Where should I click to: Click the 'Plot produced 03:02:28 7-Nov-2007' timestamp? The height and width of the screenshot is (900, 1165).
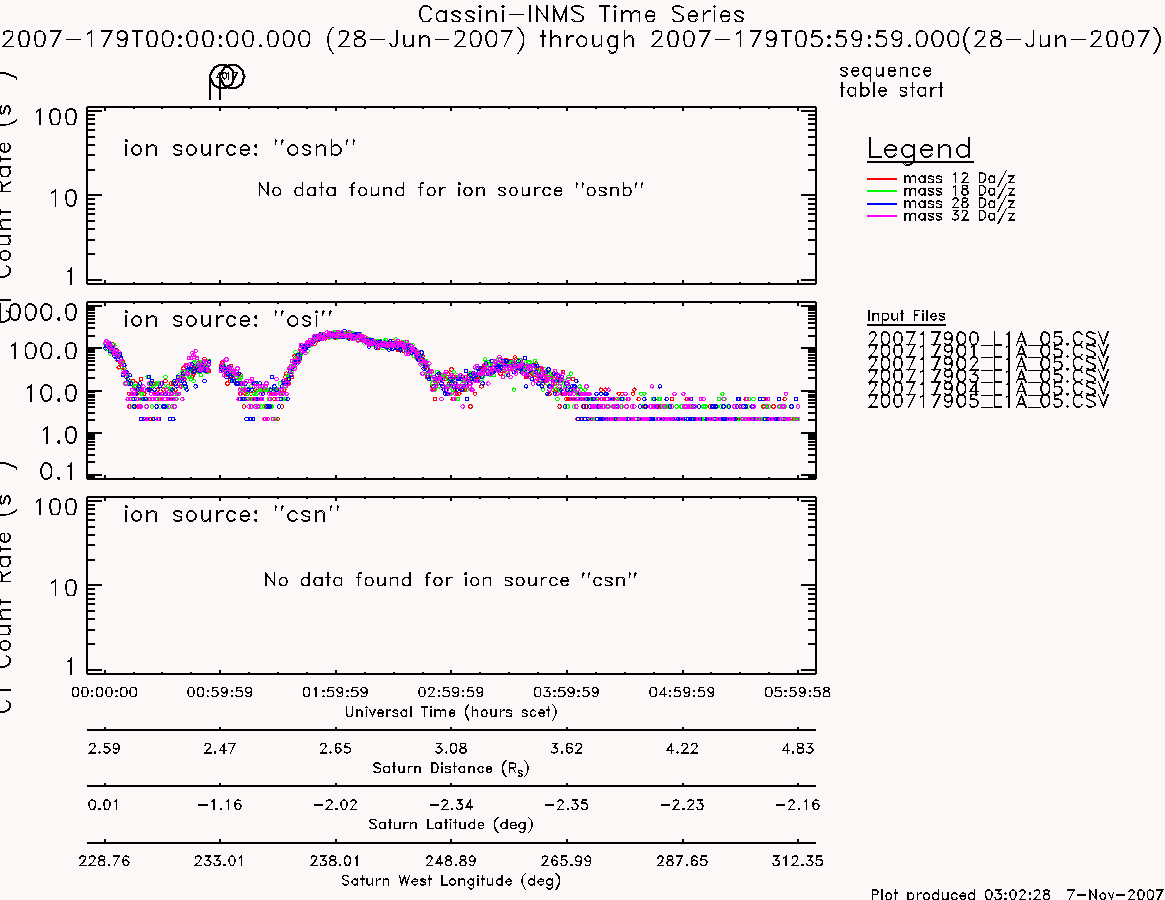coord(1016,894)
